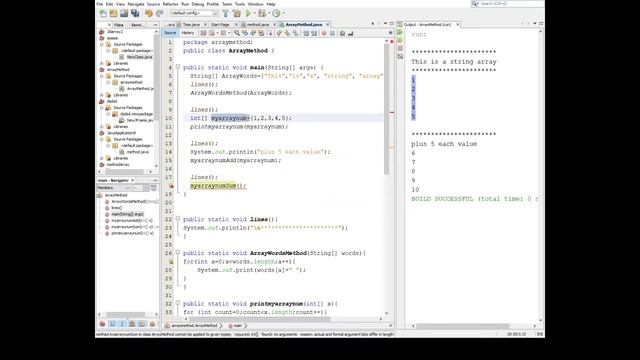Close the ArrayMethod.java tab
640x360 pixels.
(327, 25)
